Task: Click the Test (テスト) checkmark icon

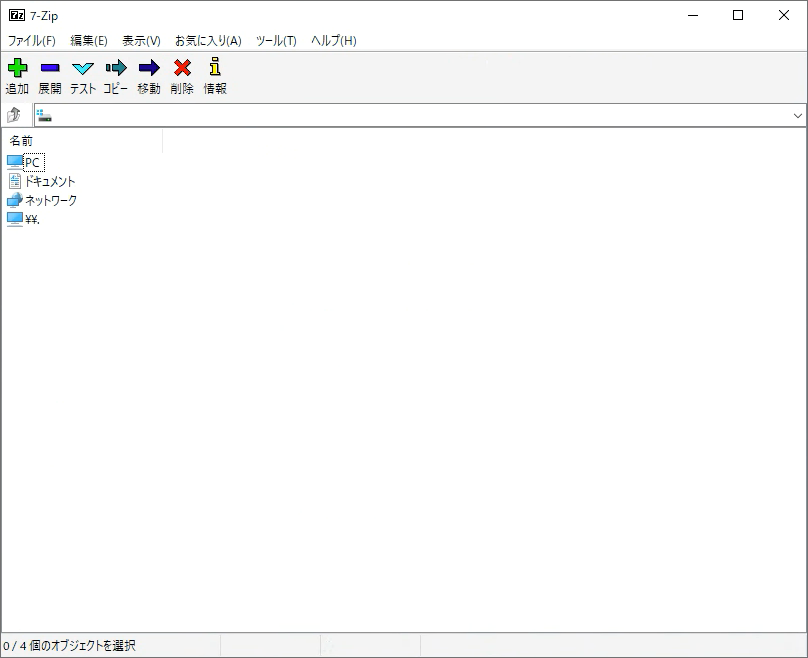Action: [83, 68]
